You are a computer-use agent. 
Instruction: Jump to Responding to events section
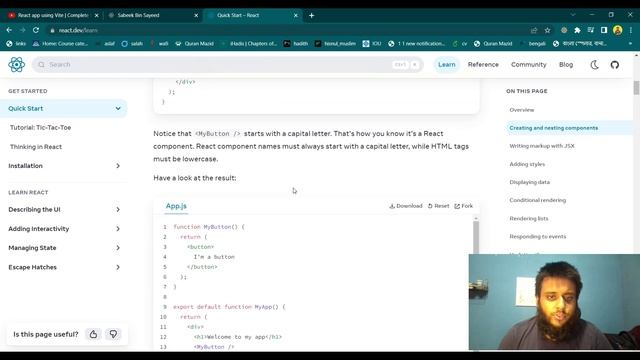coord(538,236)
